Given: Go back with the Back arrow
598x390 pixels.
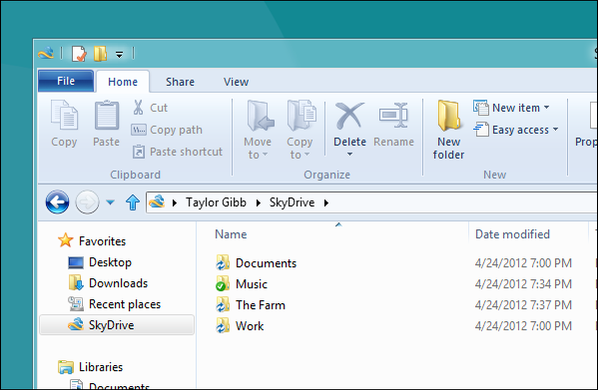Looking at the screenshot, I should coord(57,202).
